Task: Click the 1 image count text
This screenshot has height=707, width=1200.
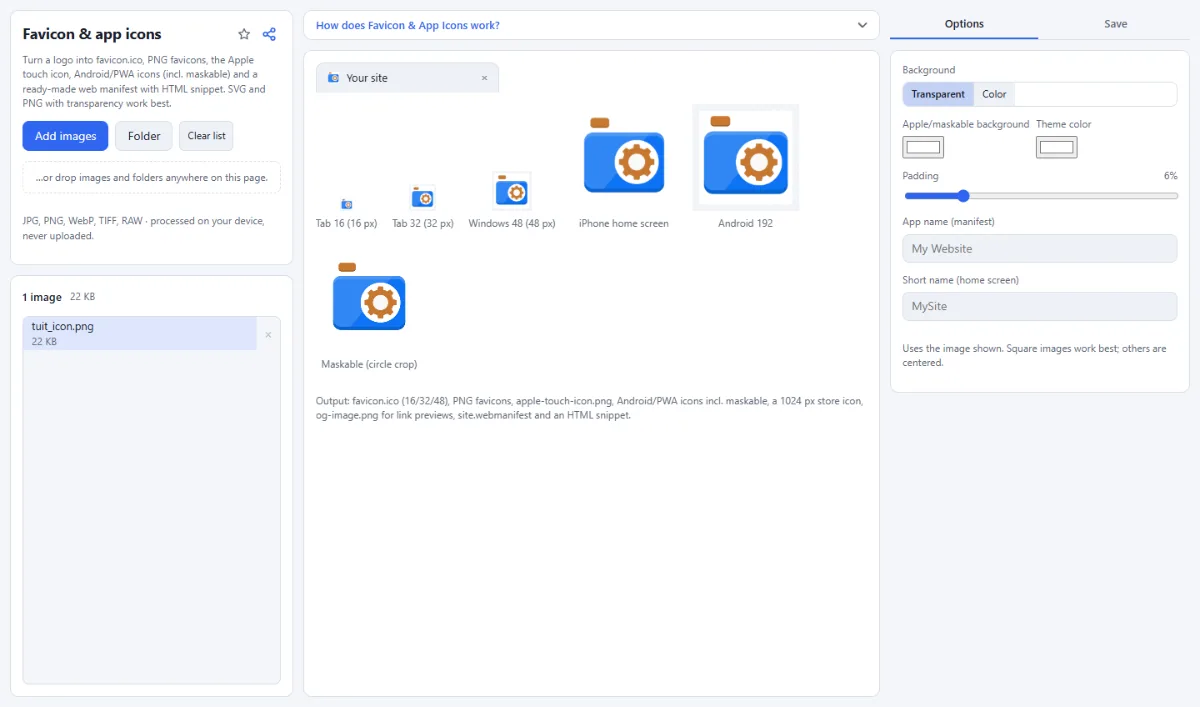Action: (x=42, y=297)
